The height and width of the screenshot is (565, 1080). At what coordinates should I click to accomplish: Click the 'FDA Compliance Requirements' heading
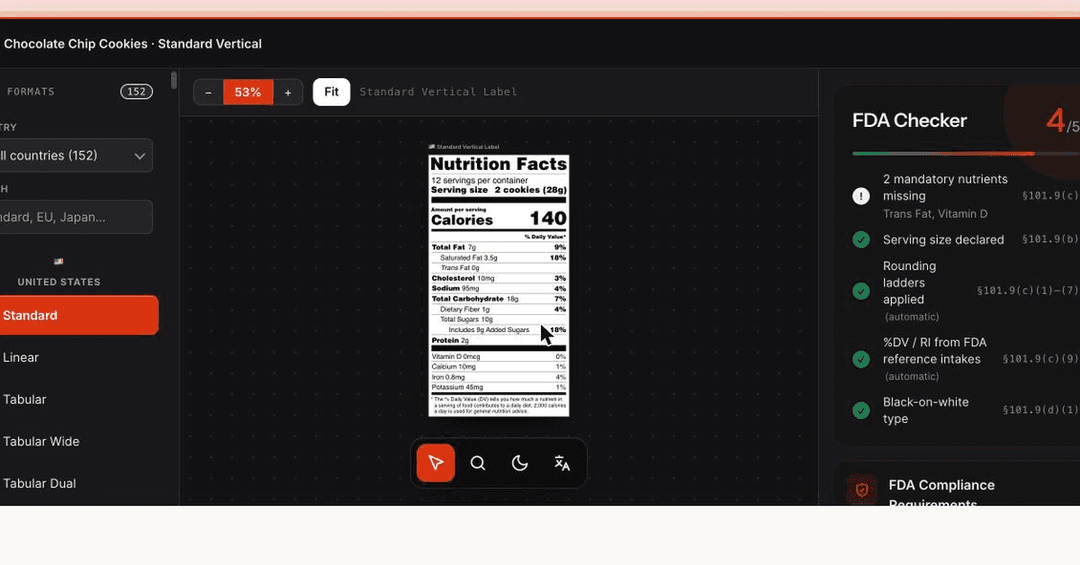(x=942, y=494)
